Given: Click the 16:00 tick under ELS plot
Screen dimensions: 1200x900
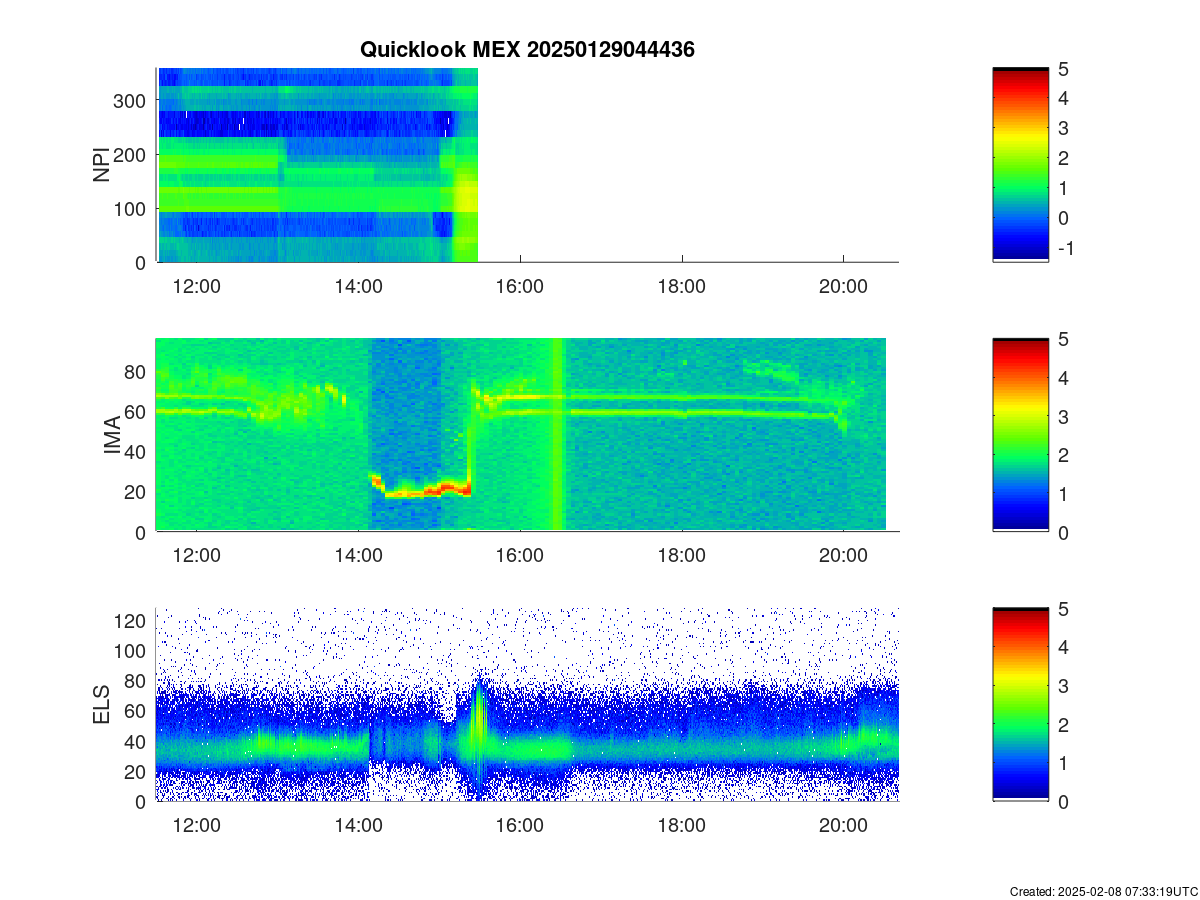Looking at the screenshot, I should (520, 825).
